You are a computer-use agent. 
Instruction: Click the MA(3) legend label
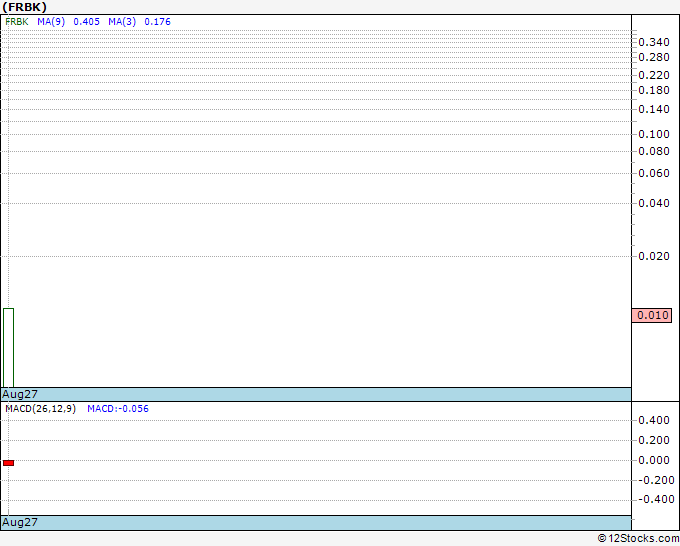point(122,22)
